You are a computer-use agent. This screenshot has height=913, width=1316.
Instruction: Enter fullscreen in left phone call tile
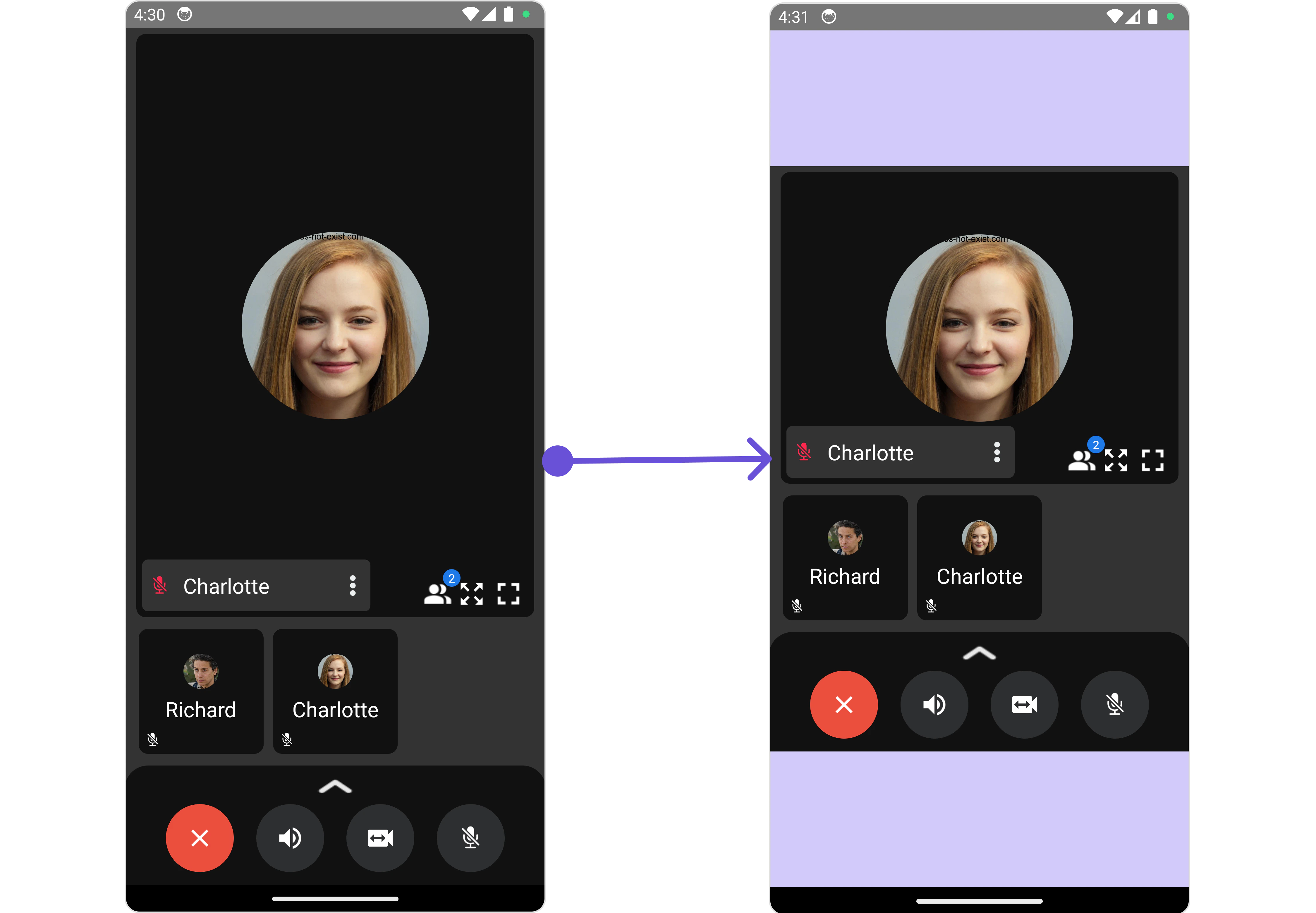pyautogui.click(x=508, y=594)
